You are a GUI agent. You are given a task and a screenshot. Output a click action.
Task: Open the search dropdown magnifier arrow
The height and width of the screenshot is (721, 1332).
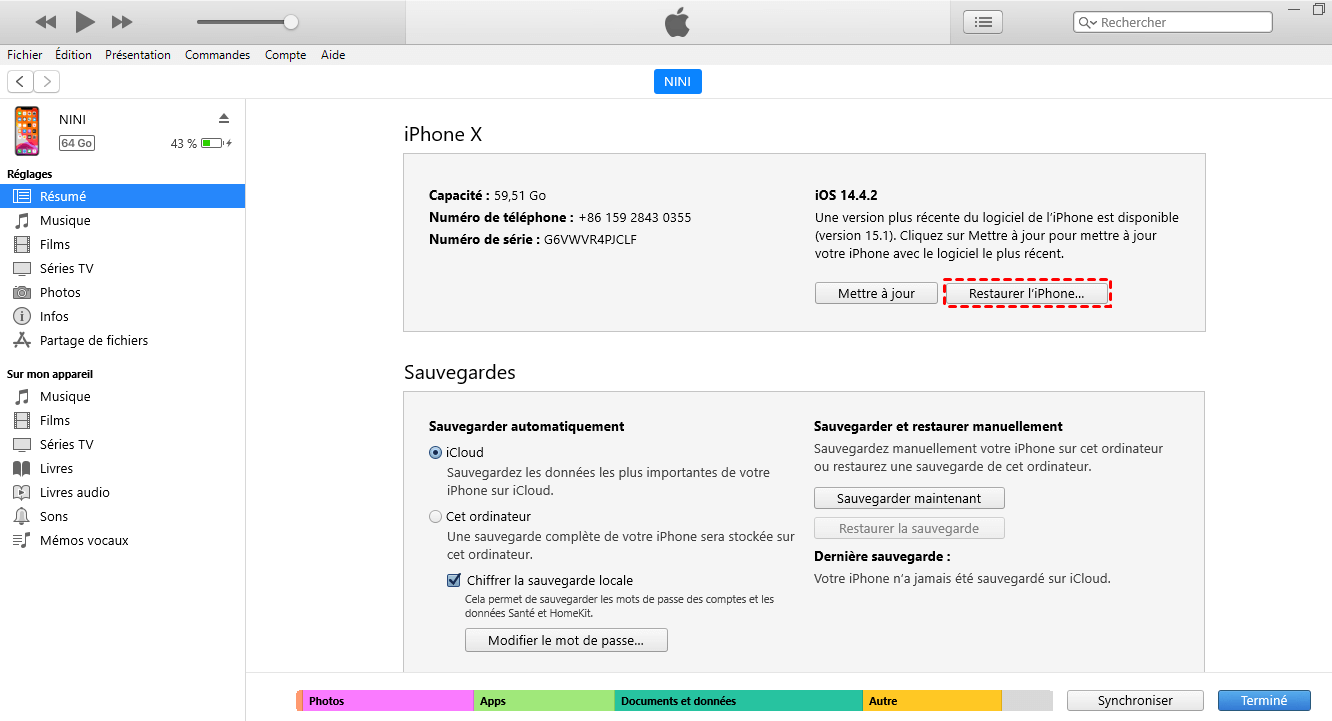pos(1087,22)
